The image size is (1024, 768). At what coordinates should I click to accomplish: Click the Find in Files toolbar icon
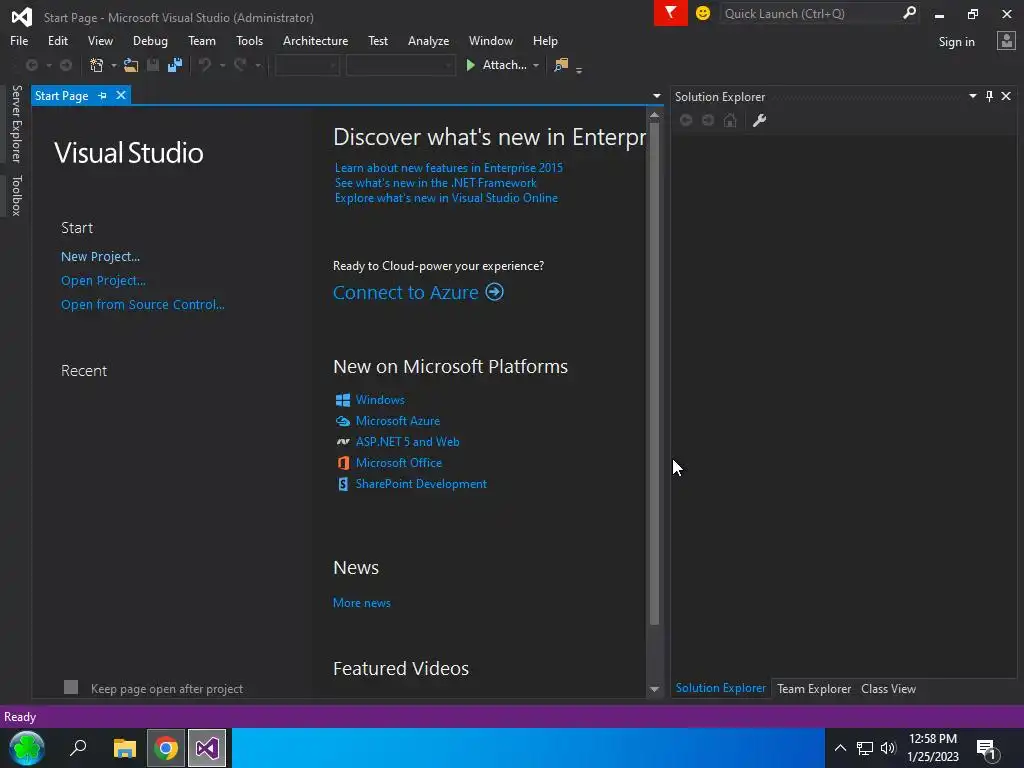[x=560, y=65]
